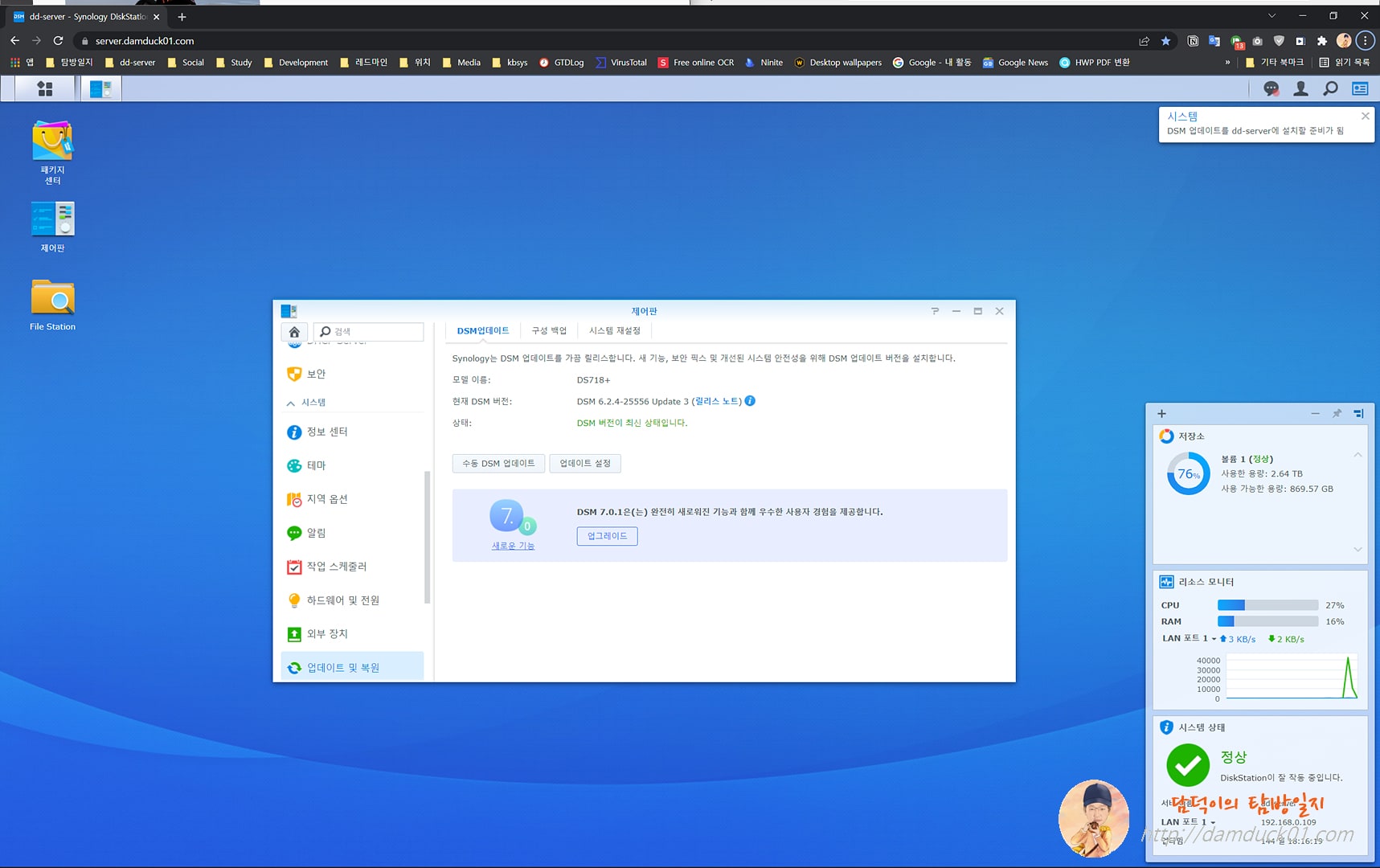1380x868 pixels.
Task: Select Control Panel taskbar window button
Action: point(101,88)
